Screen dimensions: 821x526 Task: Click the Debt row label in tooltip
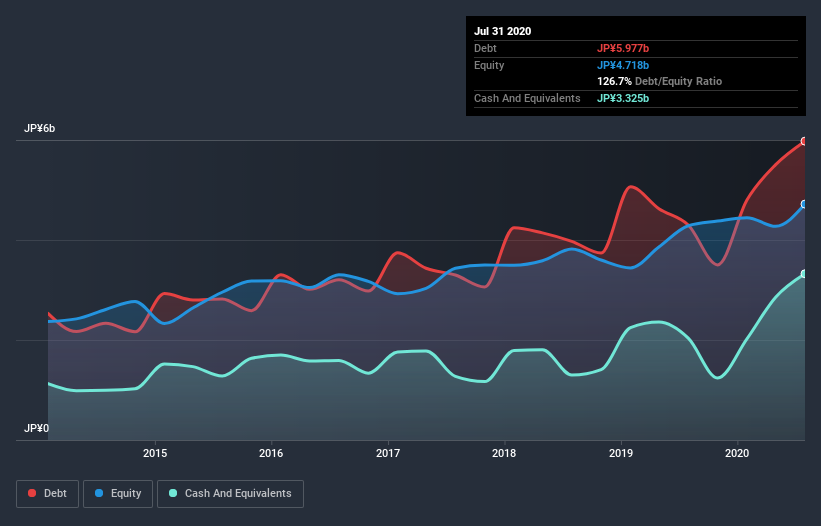(x=485, y=49)
